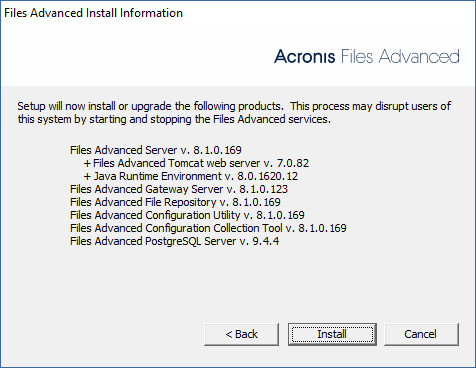The width and height of the screenshot is (476, 368).
Task: Click the setup description paragraph text
Action: point(234,113)
